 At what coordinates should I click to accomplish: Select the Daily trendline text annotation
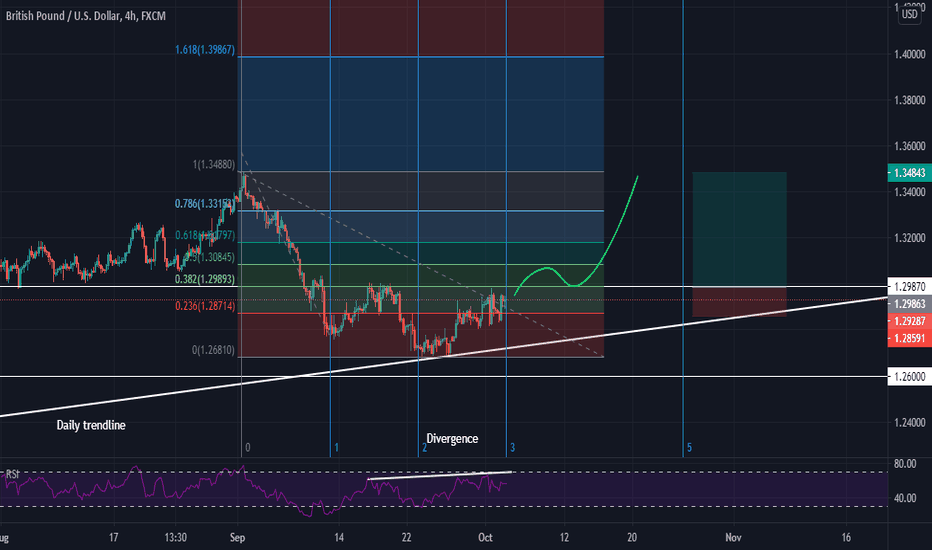(91, 425)
